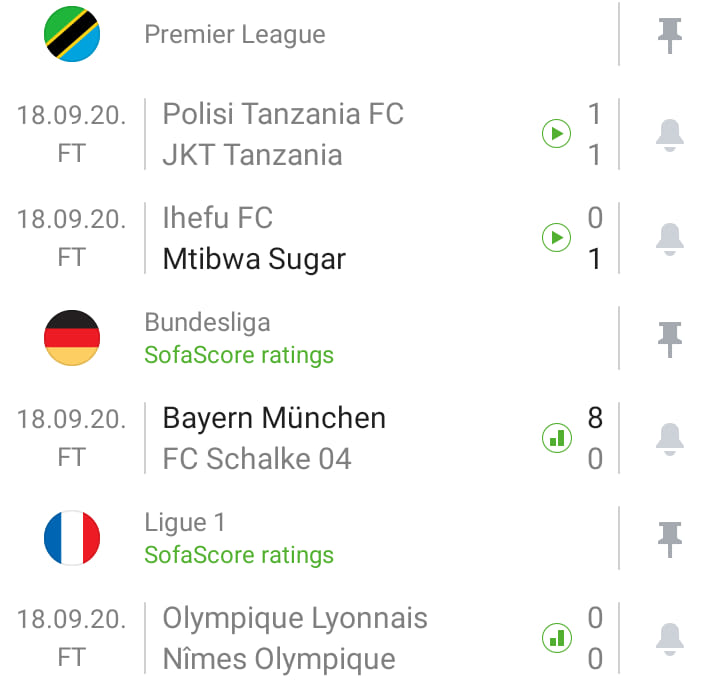Tap bell icon for Olympique Lyonnais match

[x=669, y=639]
